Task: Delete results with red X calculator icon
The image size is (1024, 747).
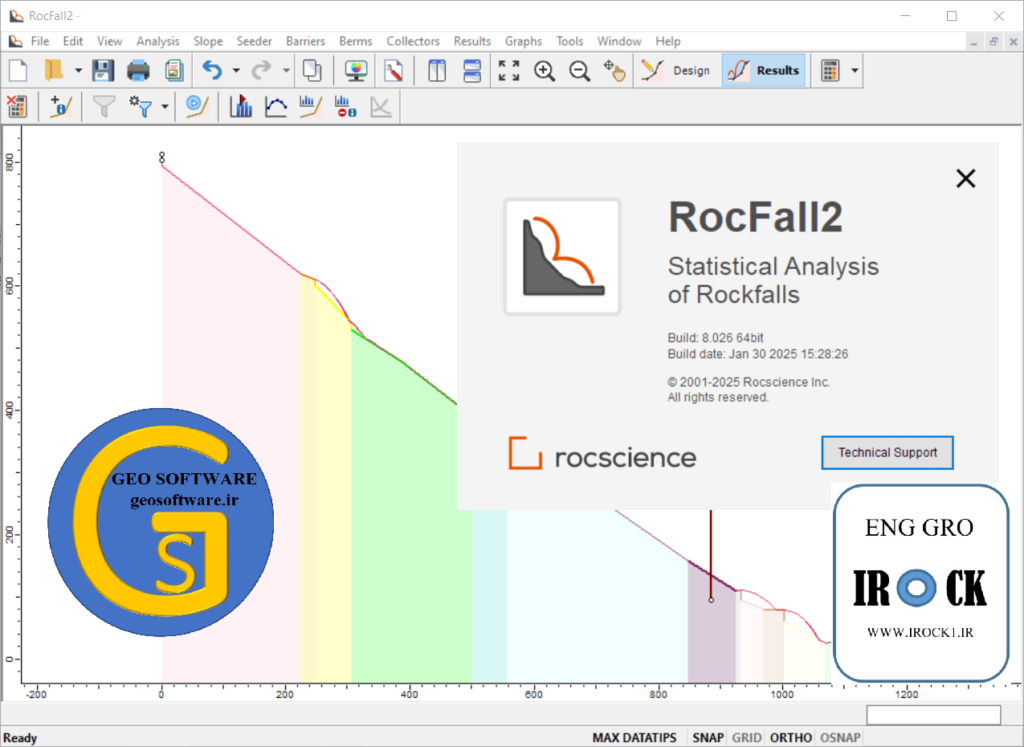Action: point(16,106)
